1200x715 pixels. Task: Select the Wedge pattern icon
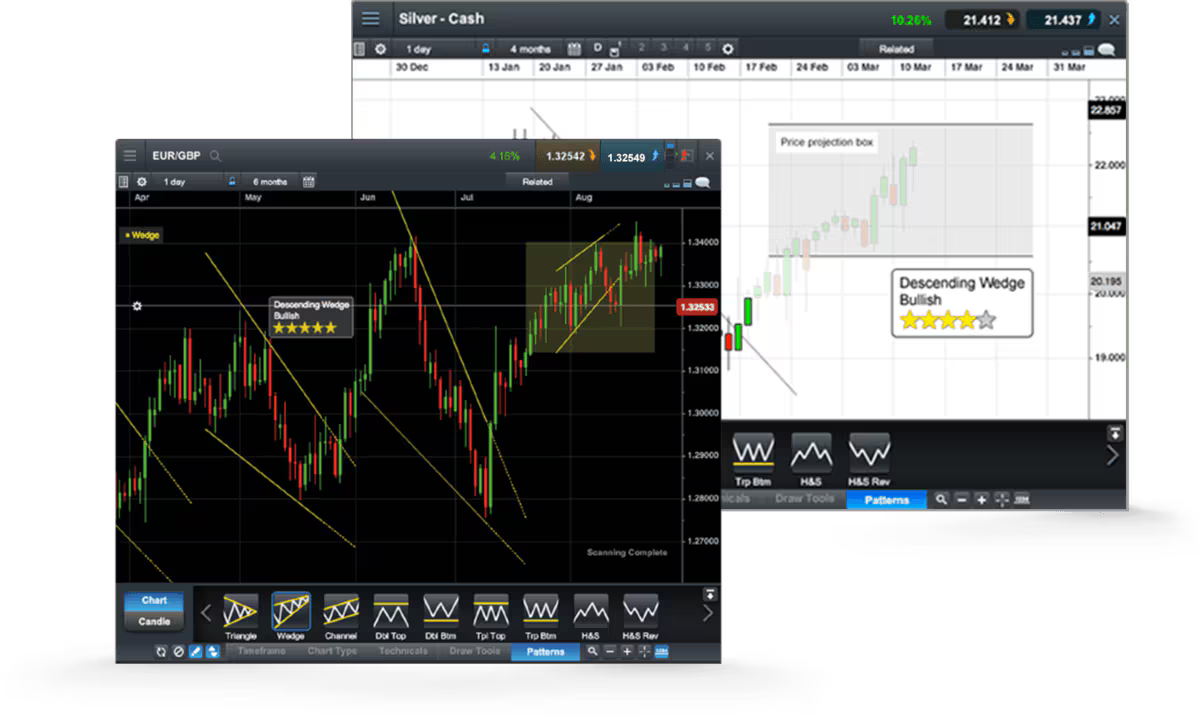point(290,611)
